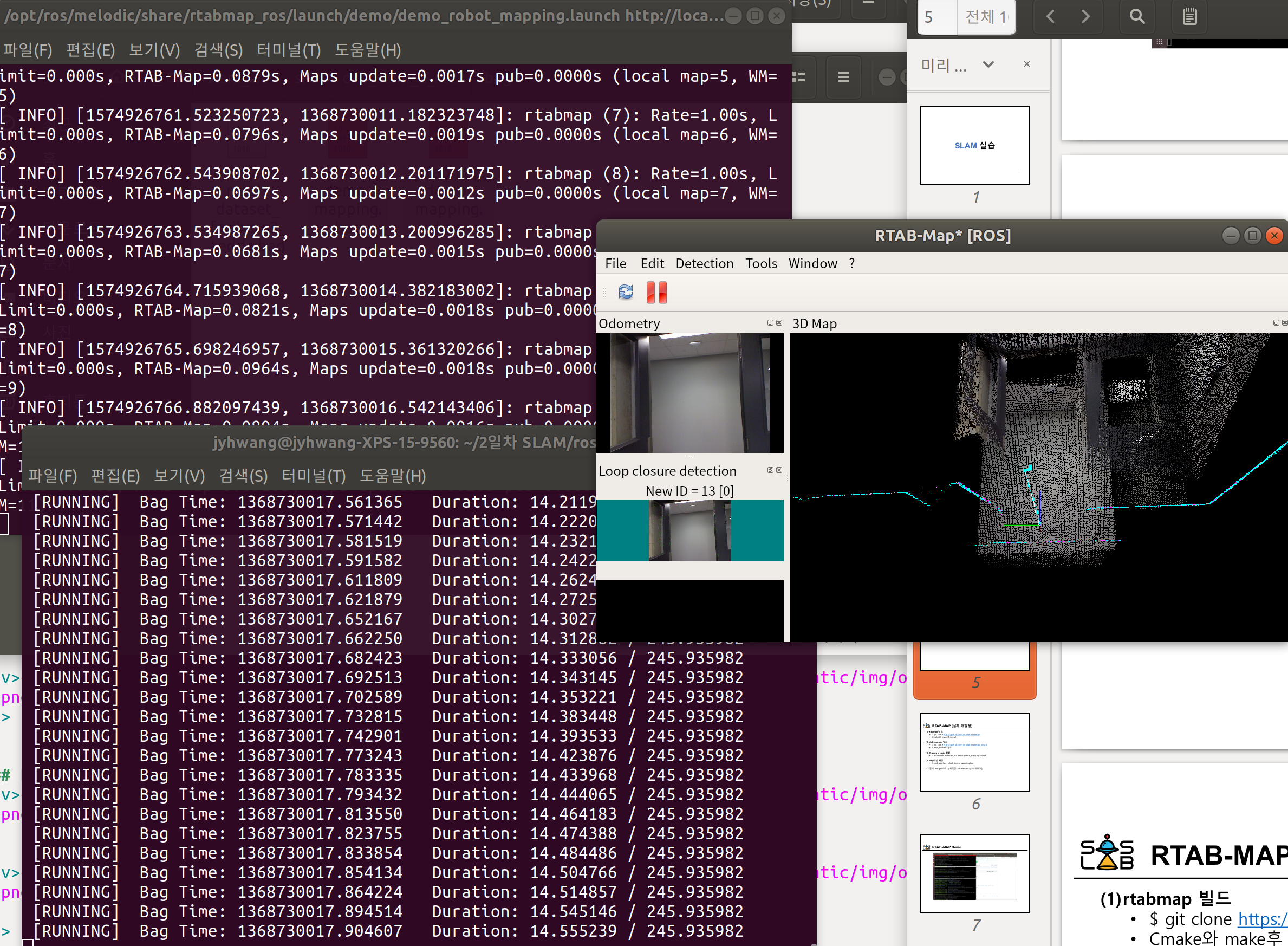Expand the sidebar view mode dropdown
Screen dimensions: 1288x946
coord(987,64)
